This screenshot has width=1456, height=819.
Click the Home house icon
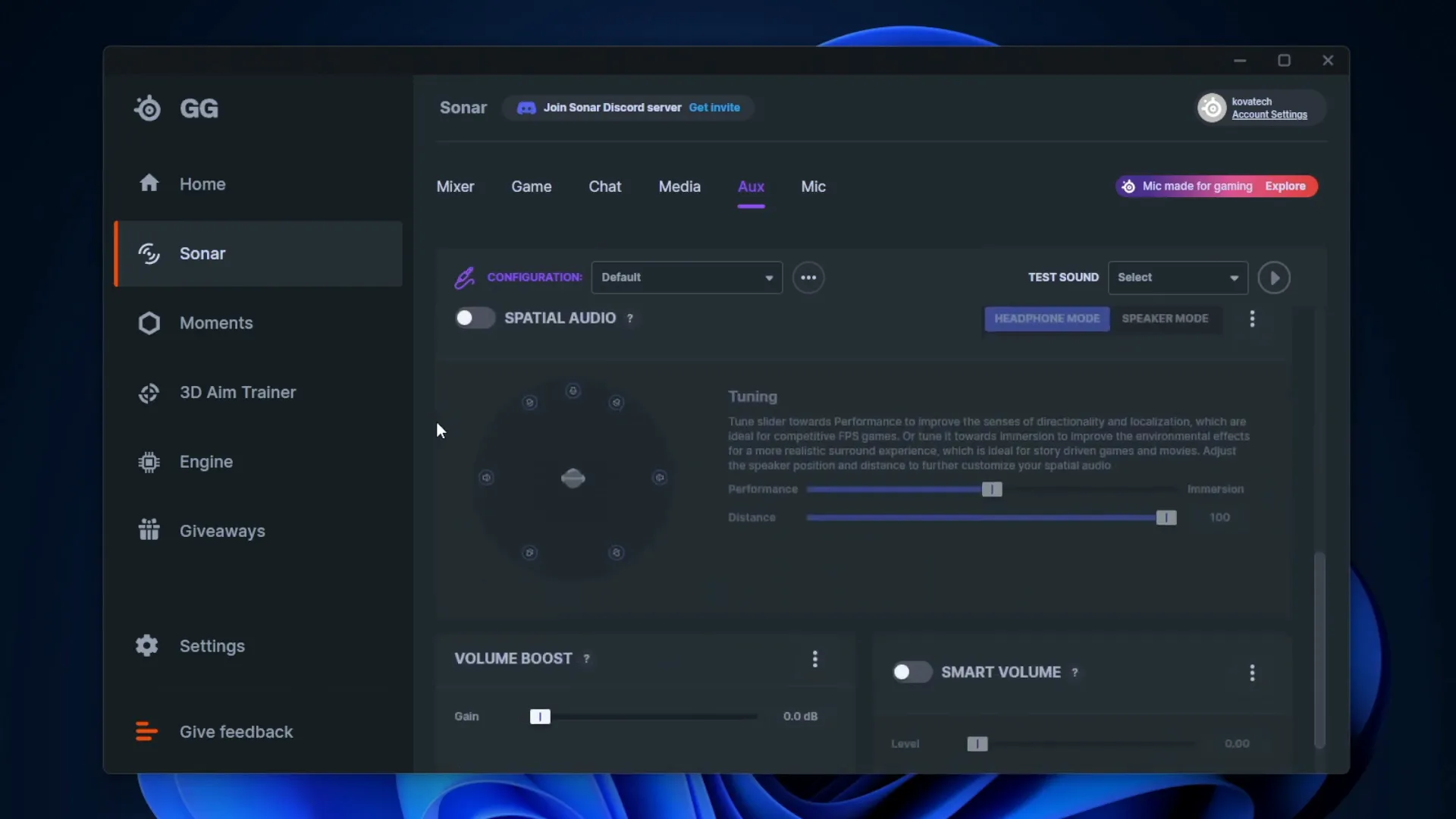[149, 184]
